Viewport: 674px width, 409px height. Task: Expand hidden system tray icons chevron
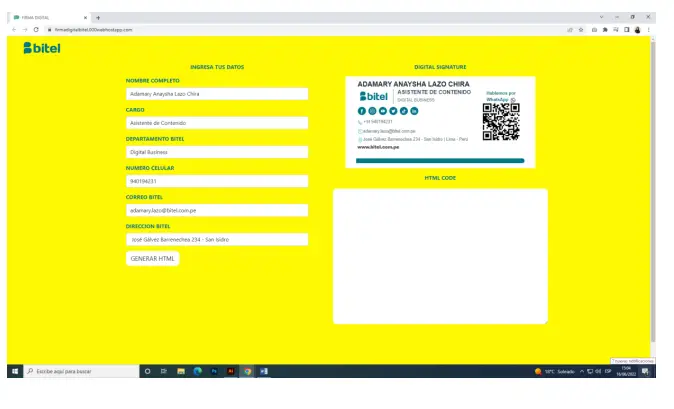[x=582, y=371]
